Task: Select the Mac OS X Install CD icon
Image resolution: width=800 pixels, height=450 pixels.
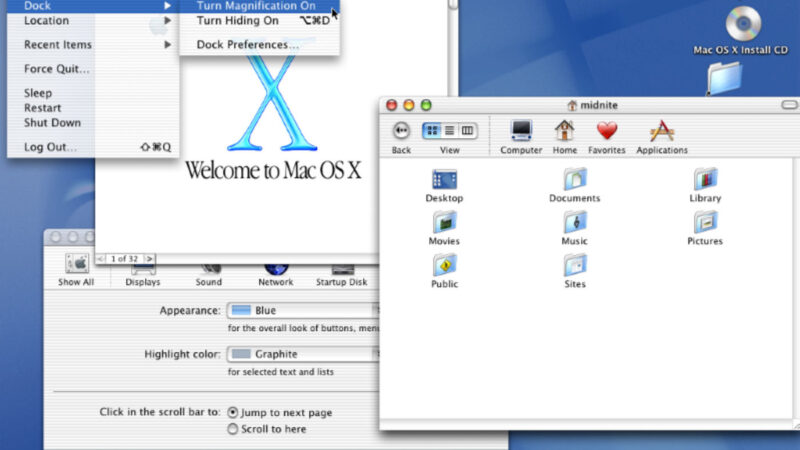Action: click(x=743, y=23)
